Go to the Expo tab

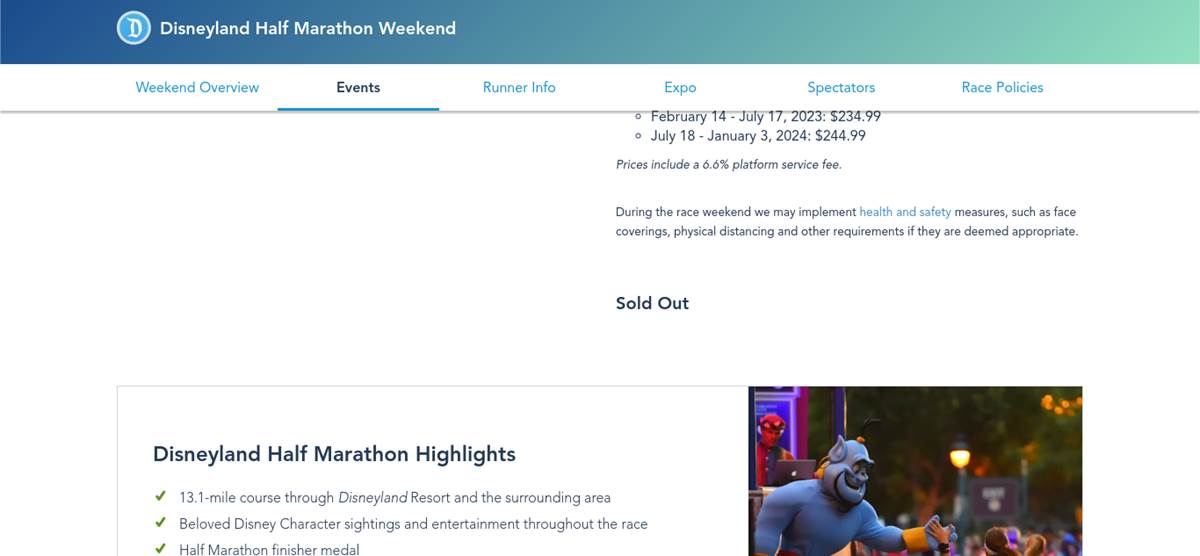tap(680, 87)
